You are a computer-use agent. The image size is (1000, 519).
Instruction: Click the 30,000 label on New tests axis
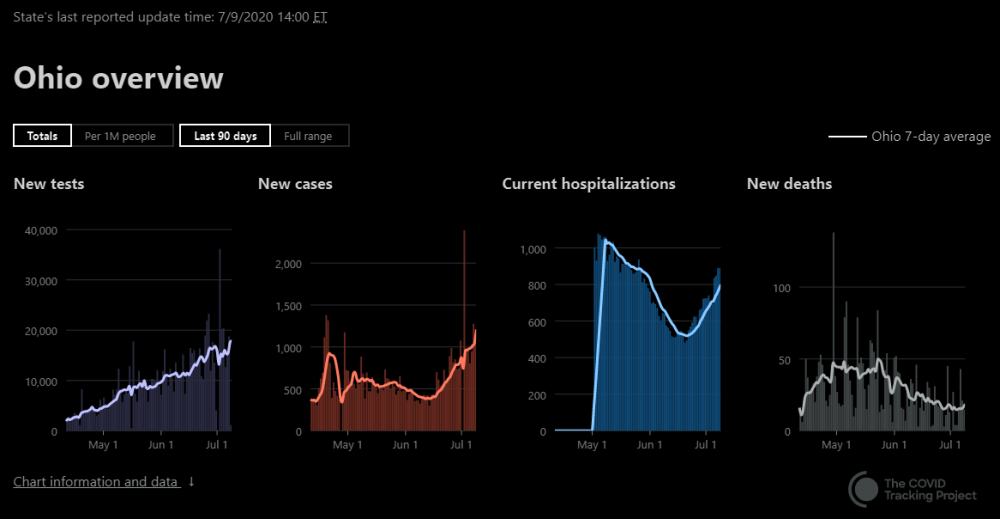(x=41, y=281)
